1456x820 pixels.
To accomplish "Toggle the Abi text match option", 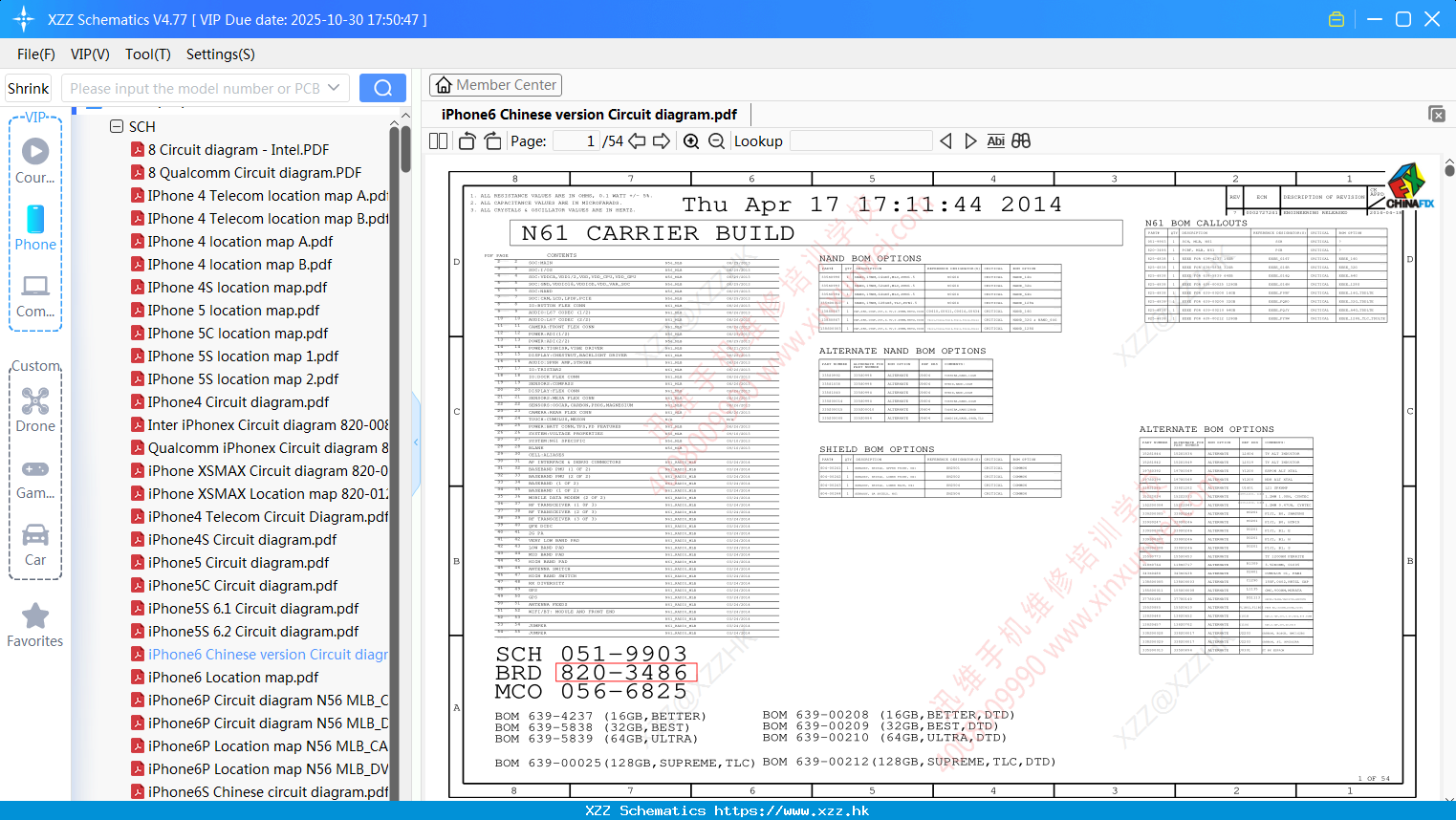I will (x=995, y=140).
